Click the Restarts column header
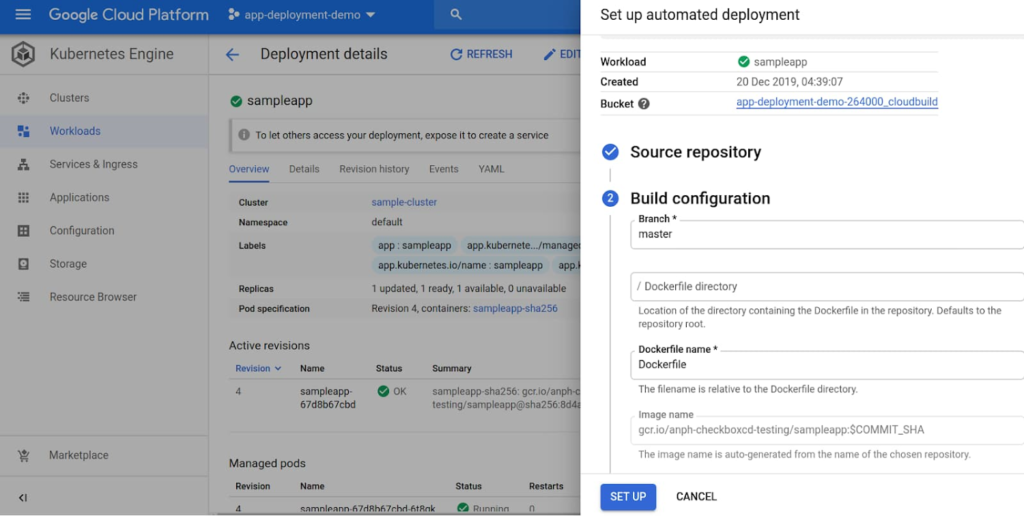Viewport: 1024px width, 516px height. tap(546, 486)
